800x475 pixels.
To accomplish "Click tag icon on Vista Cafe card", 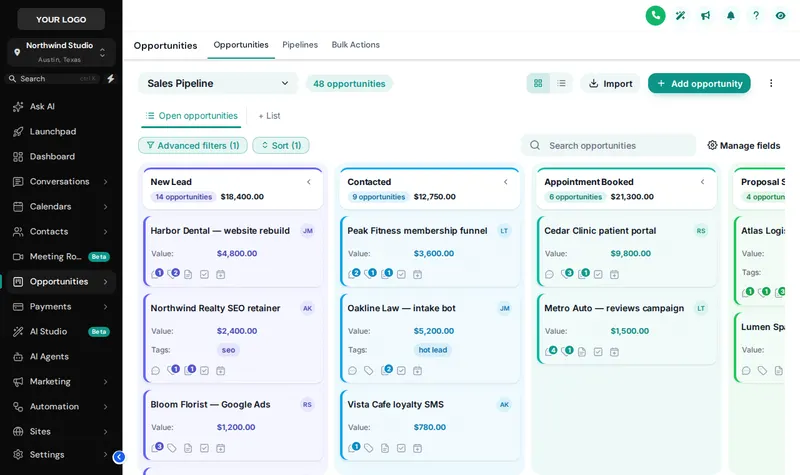I will click(x=368, y=448).
